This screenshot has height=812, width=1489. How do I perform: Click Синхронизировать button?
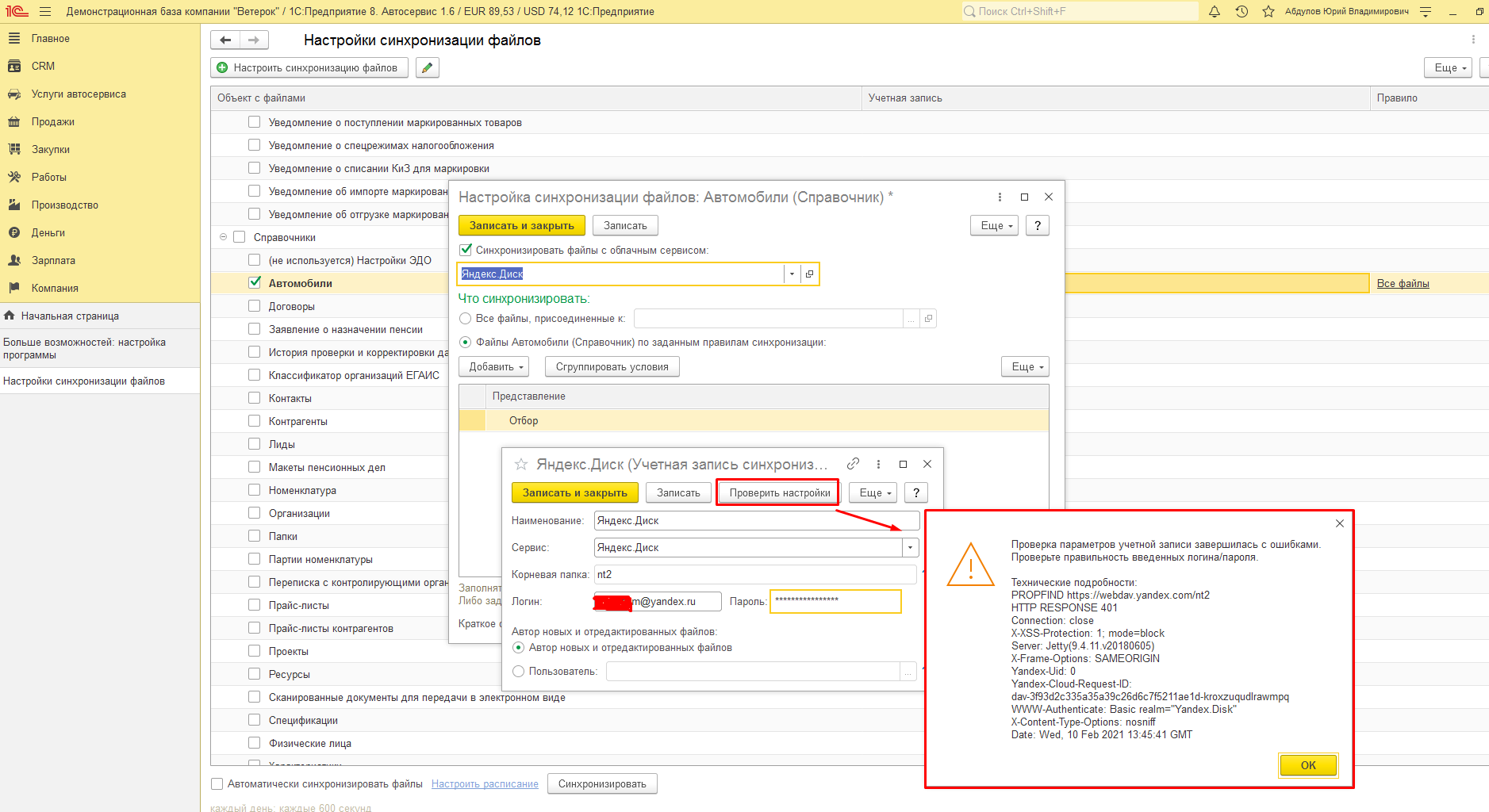click(x=602, y=783)
